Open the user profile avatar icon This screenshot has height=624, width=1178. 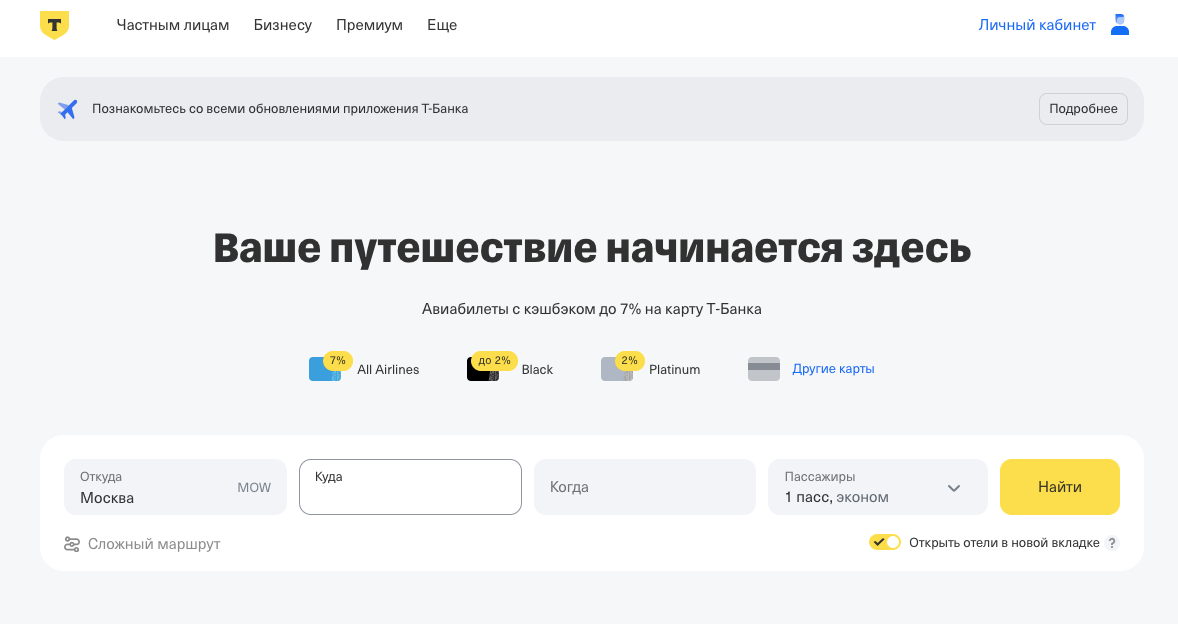point(1119,25)
